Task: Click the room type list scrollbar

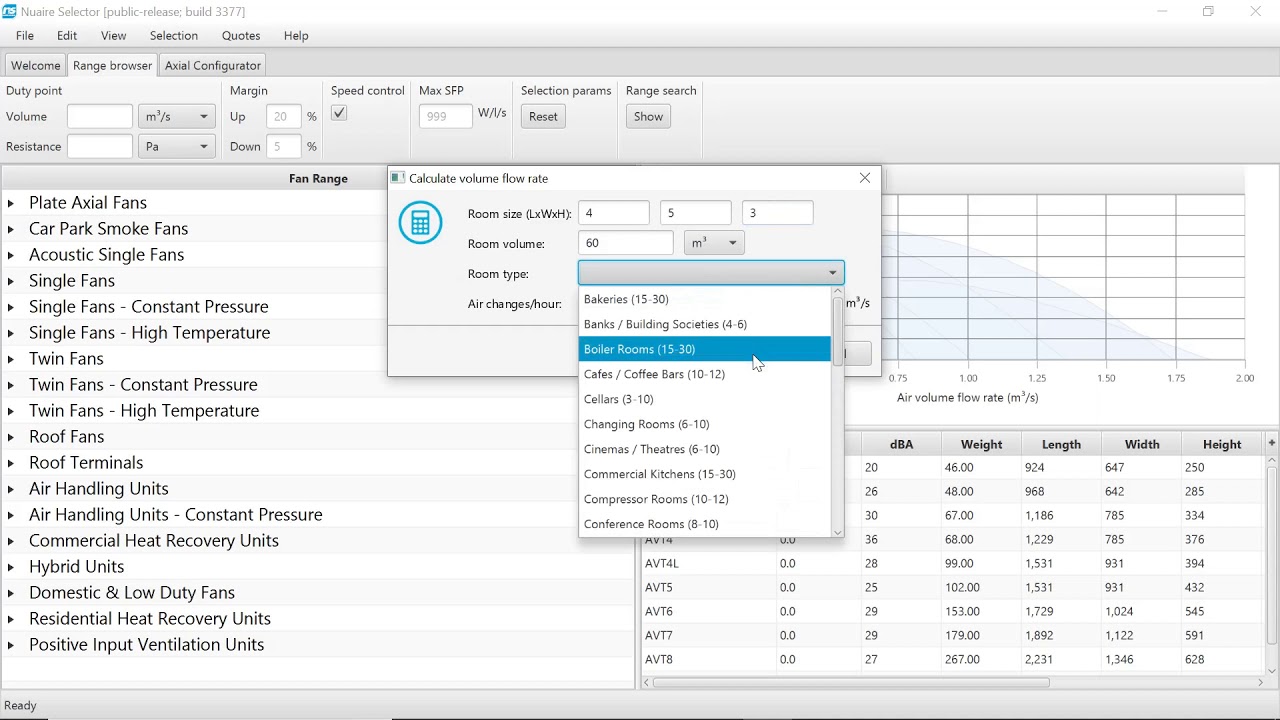Action: (837, 330)
